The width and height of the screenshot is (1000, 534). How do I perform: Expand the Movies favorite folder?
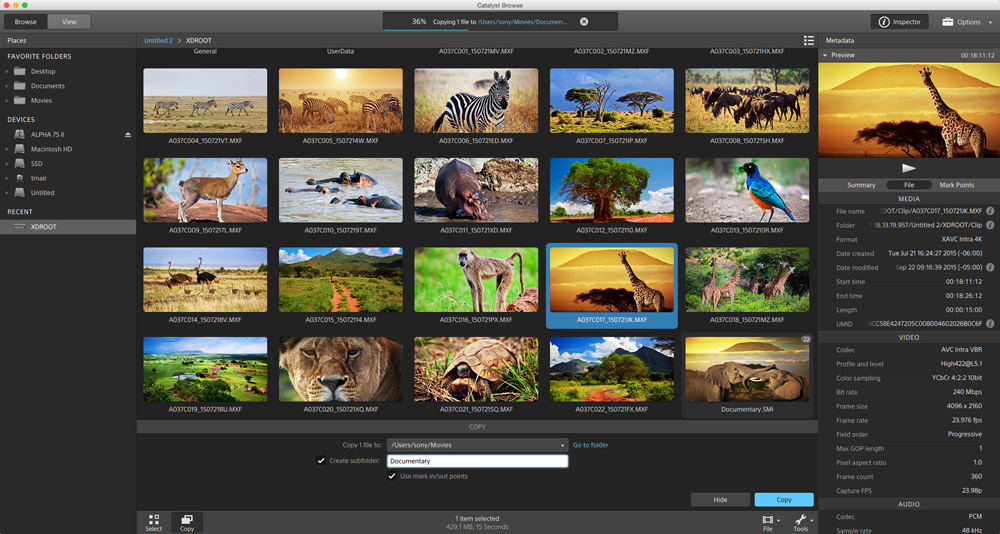7,100
